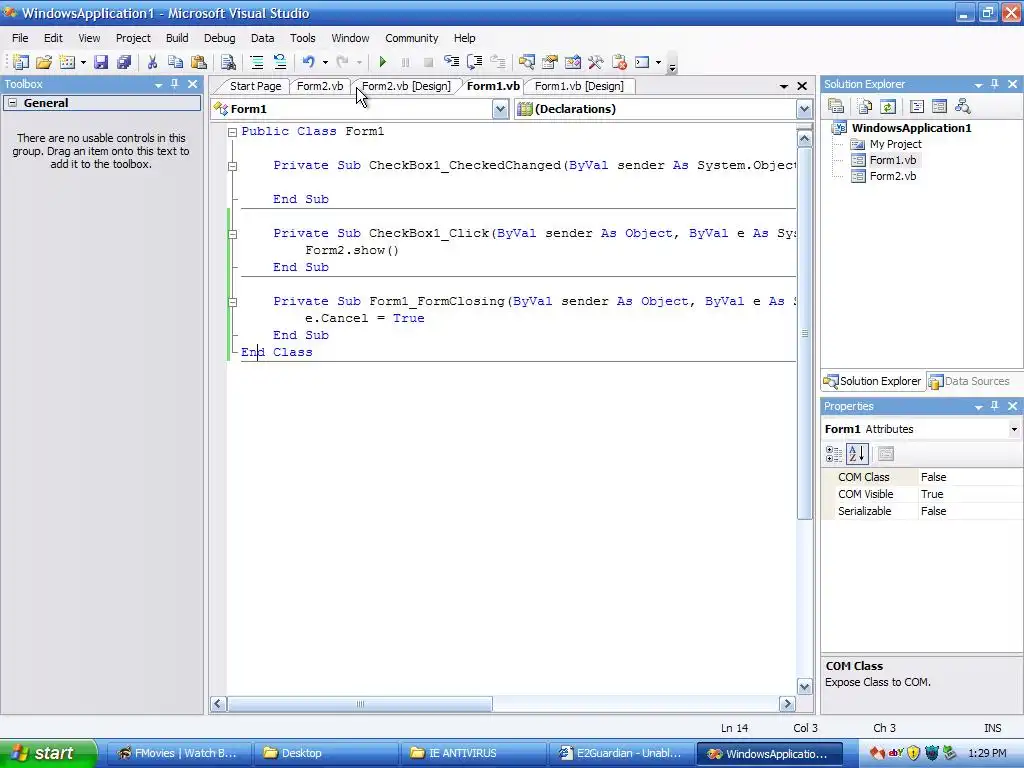Click the Save All toolbar icon
The width and height of the screenshot is (1024, 768).
[123, 62]
